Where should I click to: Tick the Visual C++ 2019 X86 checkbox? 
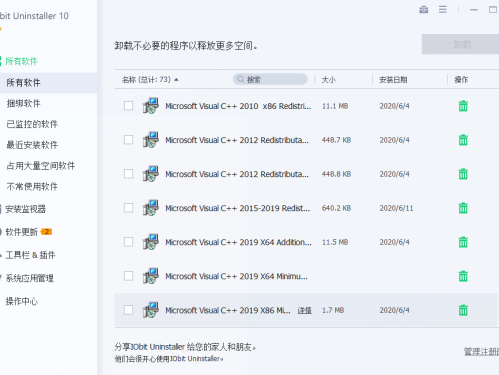128,310
